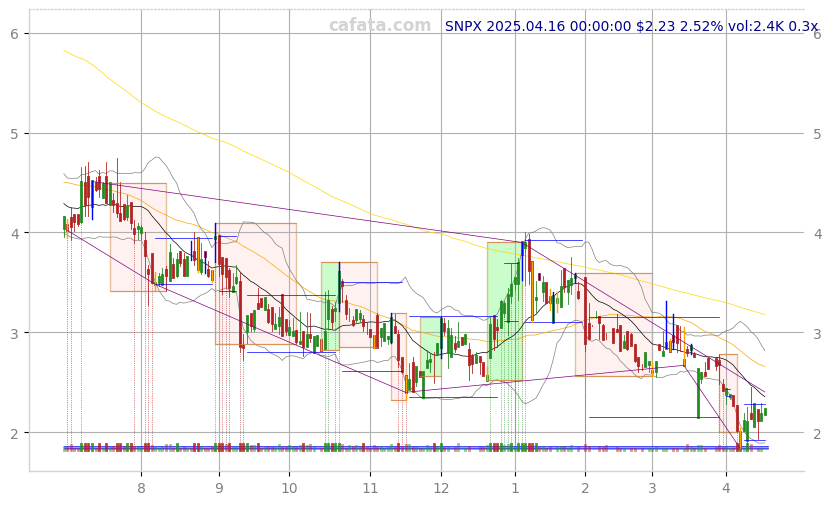
Task: Click month label 9 on time axis
Action: pyautogui.click(x=219, y=487)
